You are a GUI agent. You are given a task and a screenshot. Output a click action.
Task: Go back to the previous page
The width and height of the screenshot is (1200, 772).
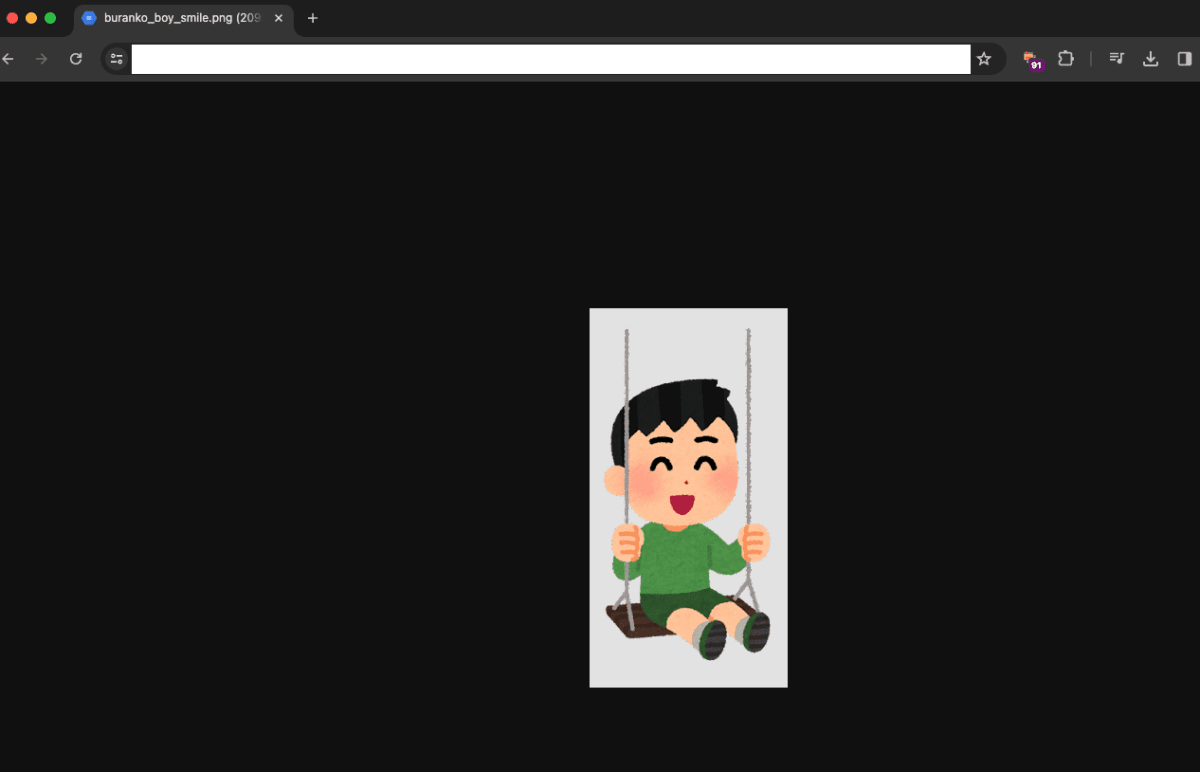[9, 59]
